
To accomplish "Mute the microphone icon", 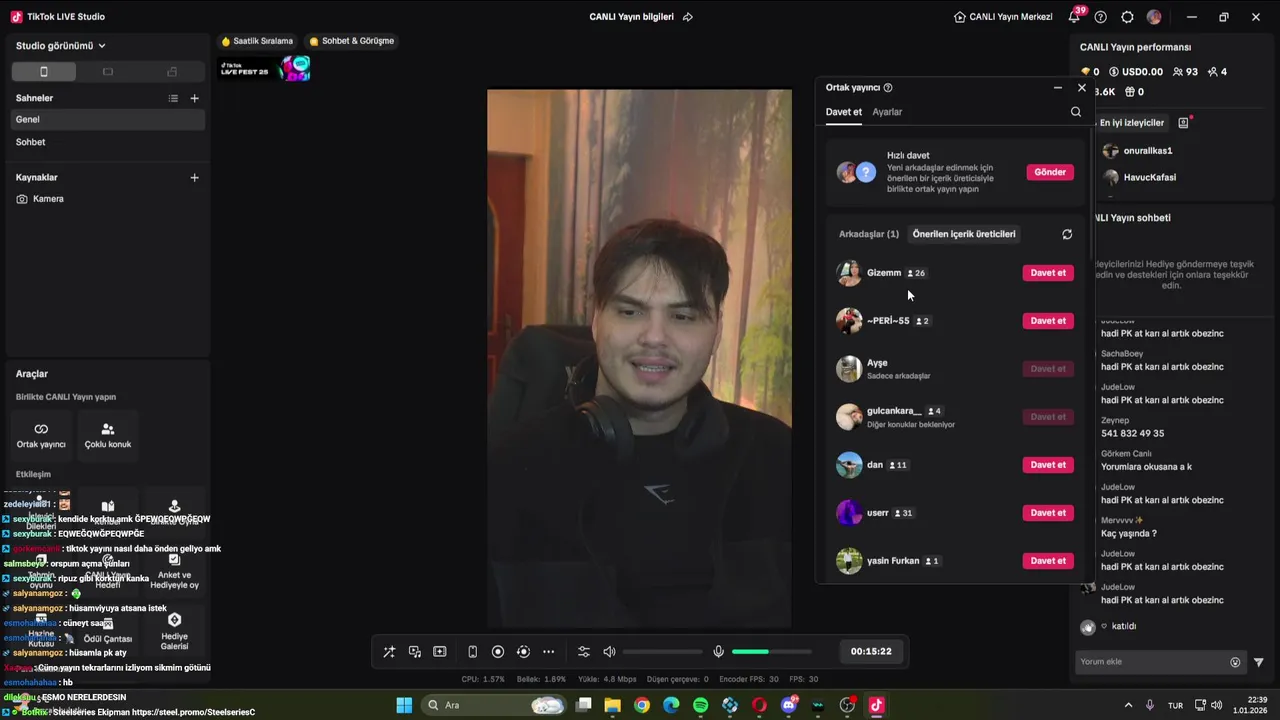I will 718,652.
